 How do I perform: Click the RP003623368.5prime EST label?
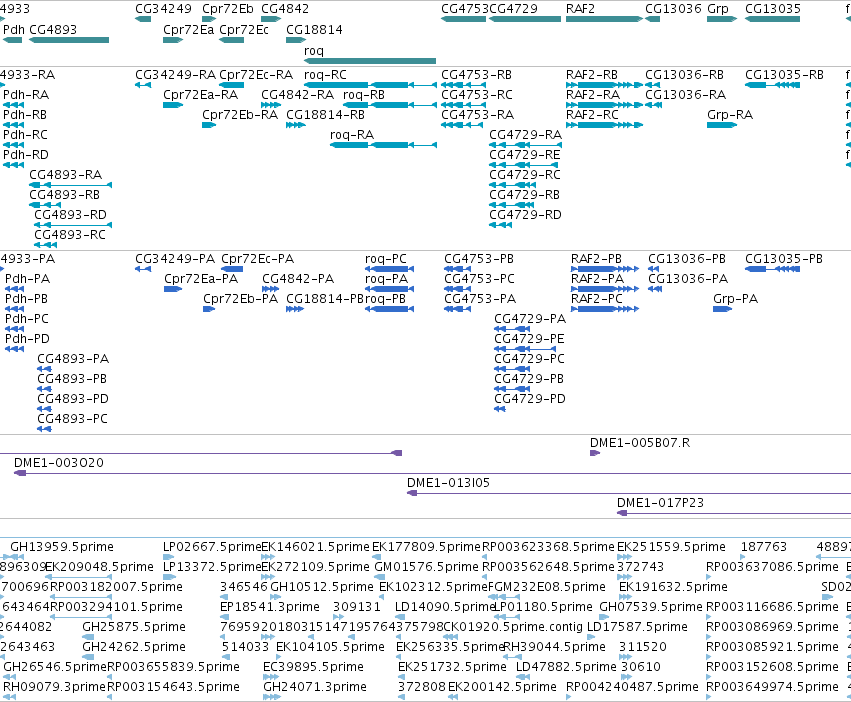coord(548,547)
